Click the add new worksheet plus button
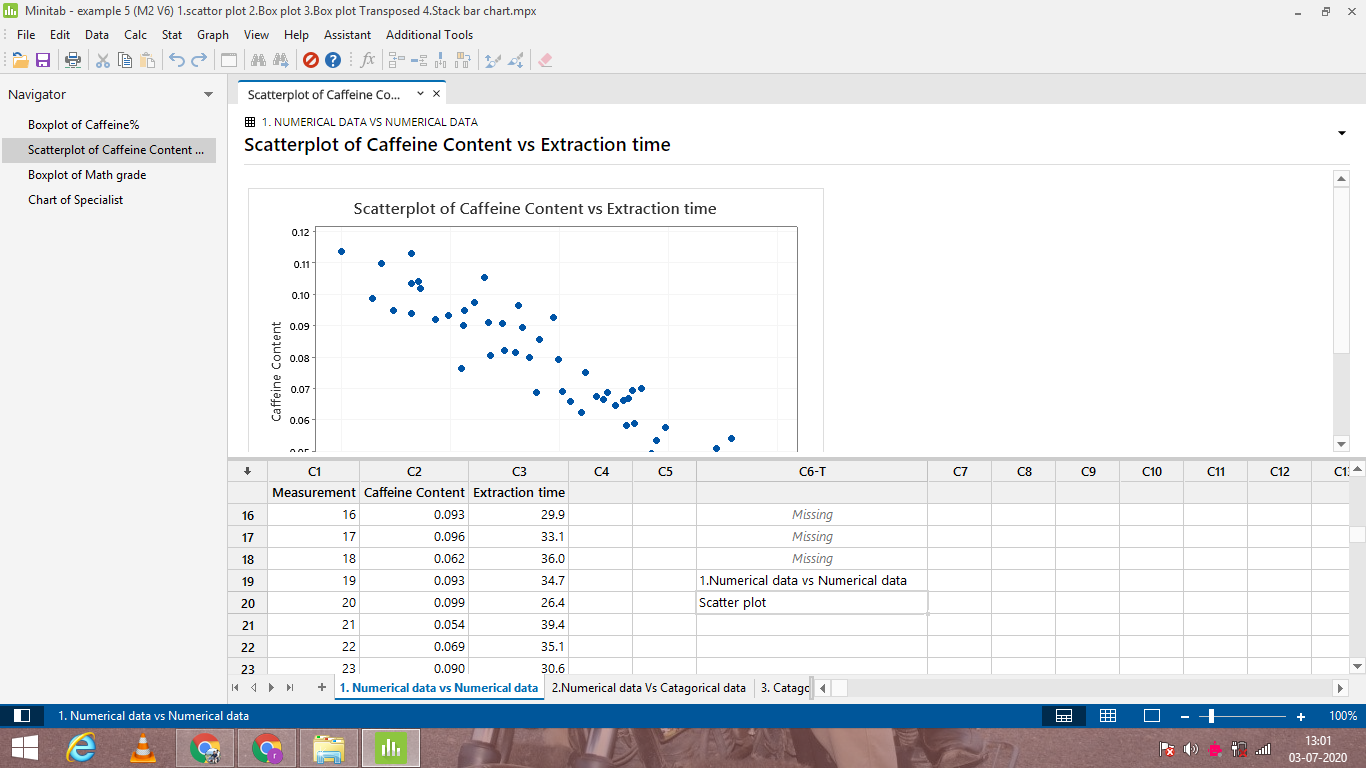Viewport: 1366px width, 768px height. point(321,688)
